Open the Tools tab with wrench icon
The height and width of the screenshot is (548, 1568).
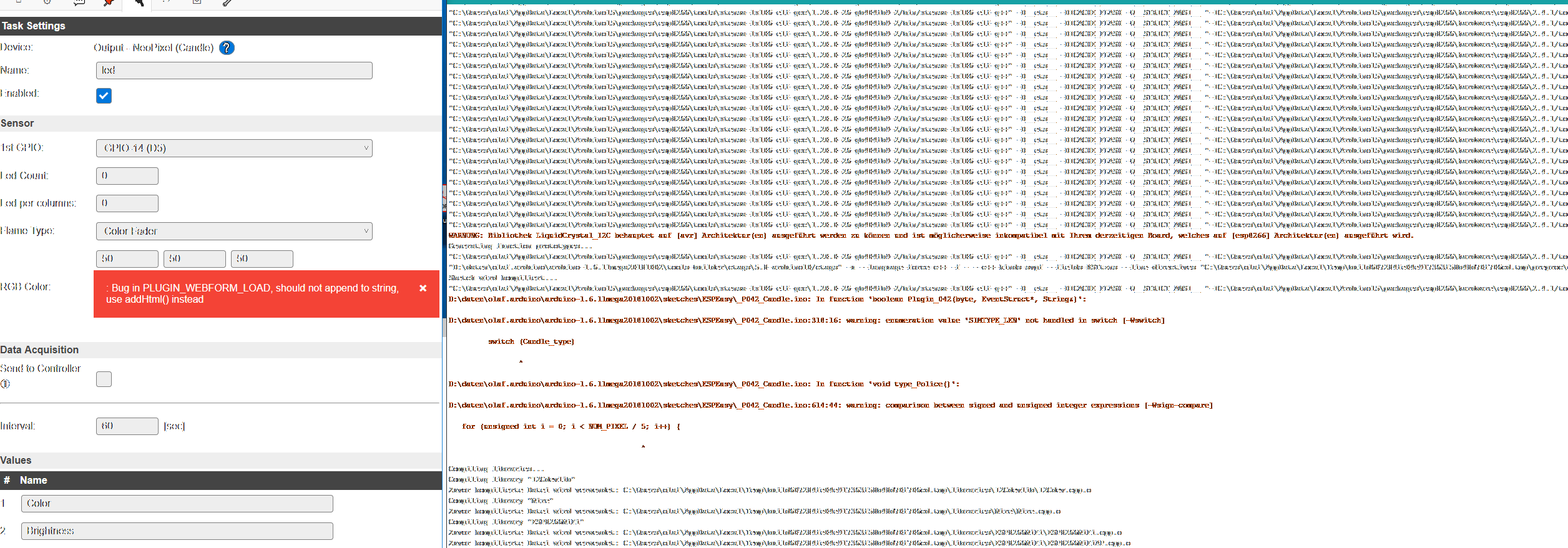(x=227, y=2)
